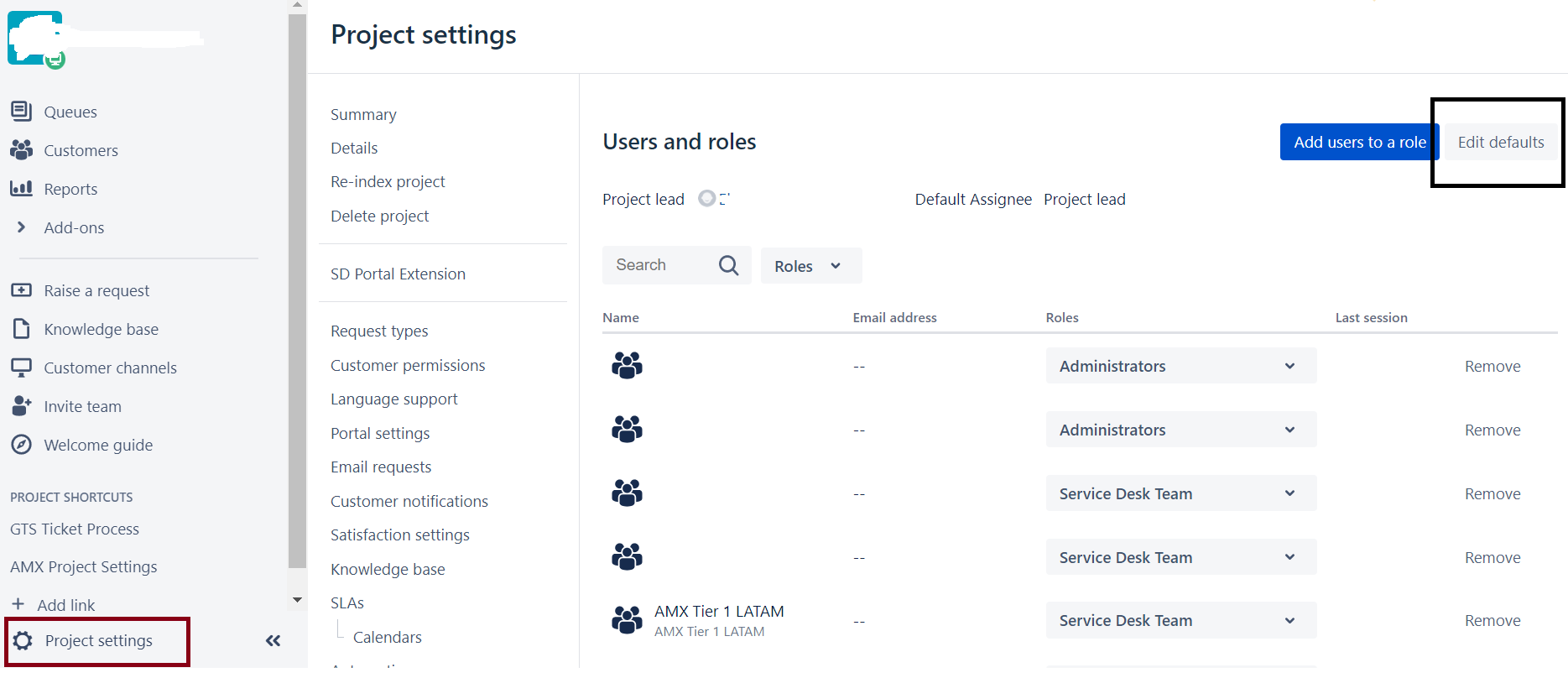Click the Raise a request icon

(21, 290)
